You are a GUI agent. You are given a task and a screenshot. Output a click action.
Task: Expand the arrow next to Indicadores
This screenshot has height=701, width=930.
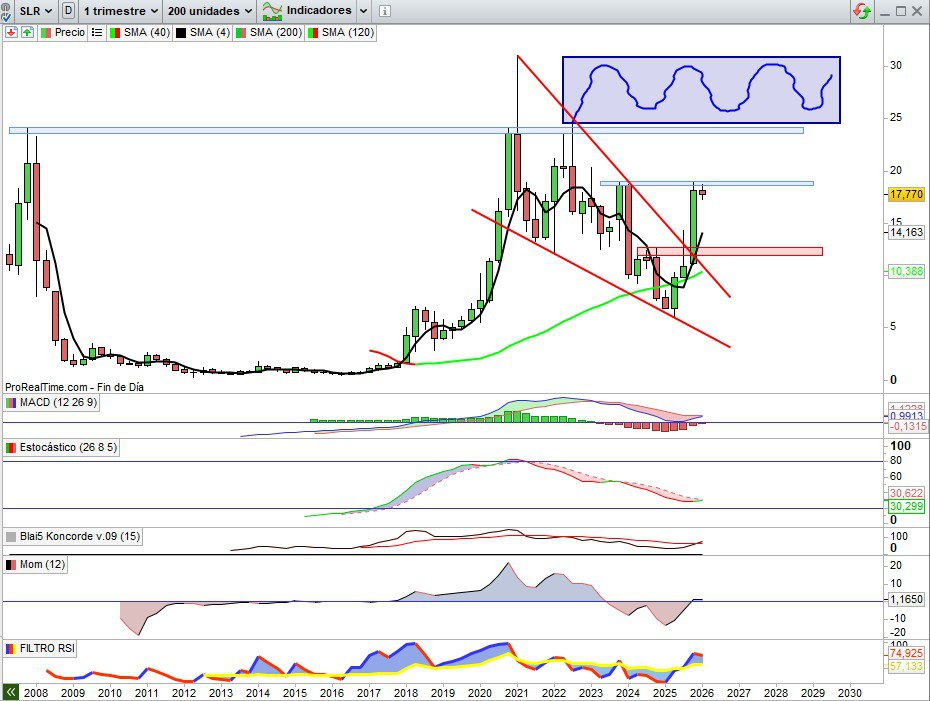coord(363,11)
